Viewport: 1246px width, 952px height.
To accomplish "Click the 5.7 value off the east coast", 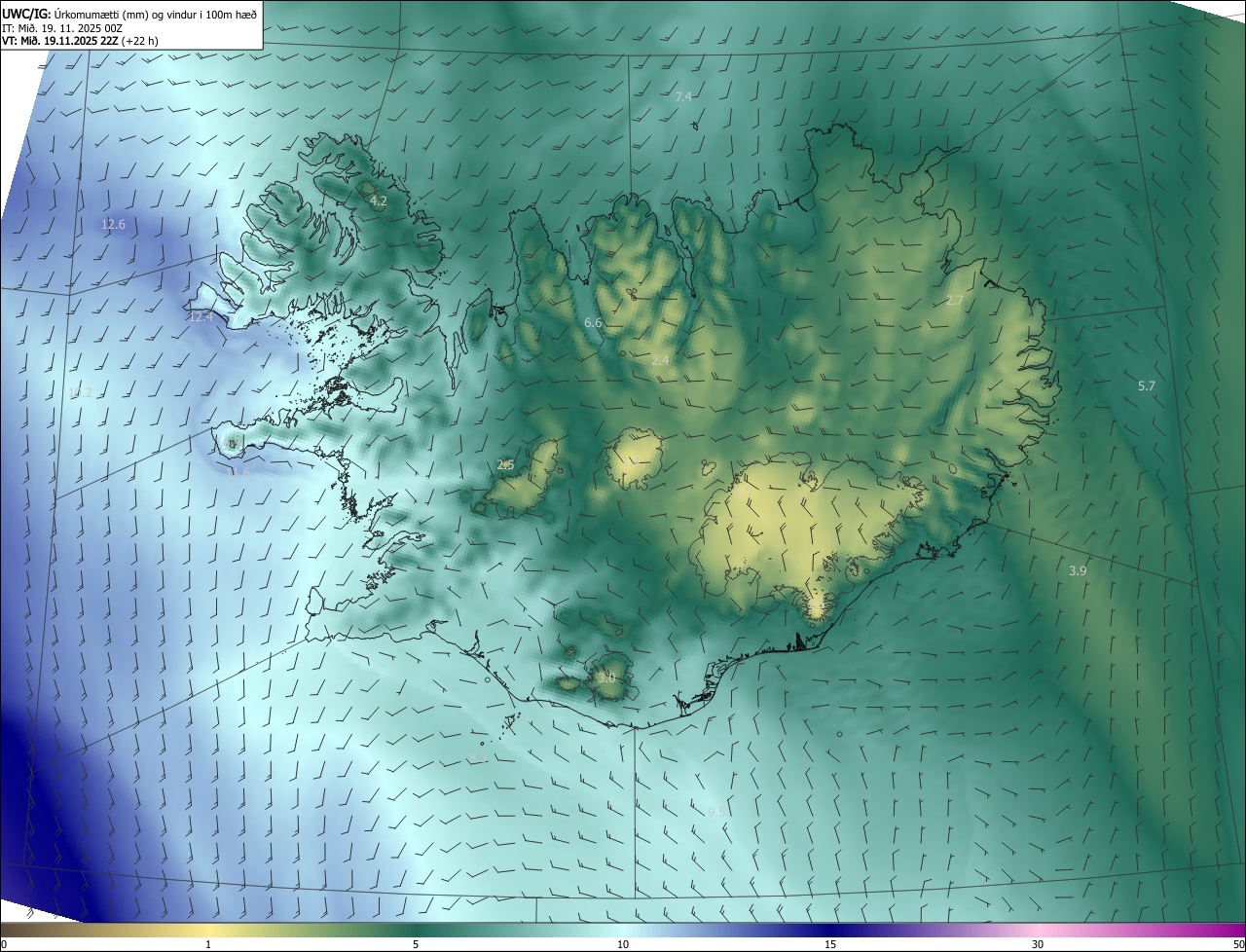I will [1147, 386].
